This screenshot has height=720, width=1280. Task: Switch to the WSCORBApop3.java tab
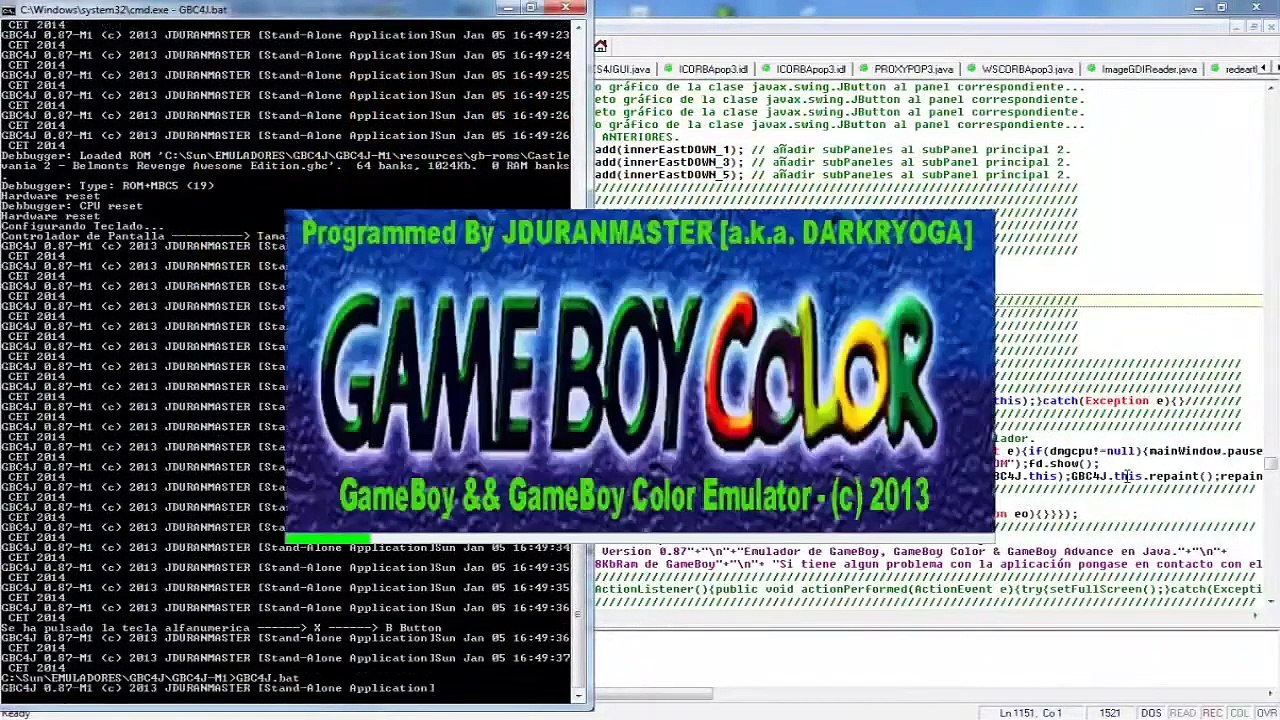(1020, 70)
